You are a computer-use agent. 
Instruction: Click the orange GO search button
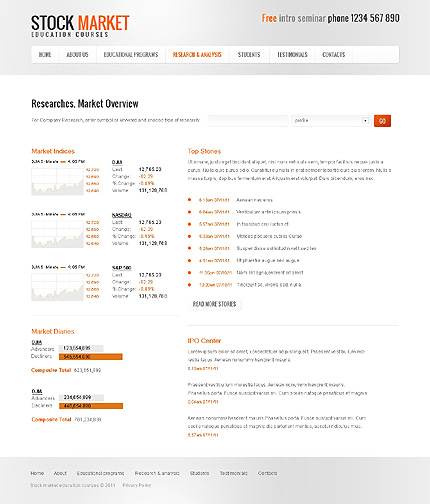click(x=382, y=121)
